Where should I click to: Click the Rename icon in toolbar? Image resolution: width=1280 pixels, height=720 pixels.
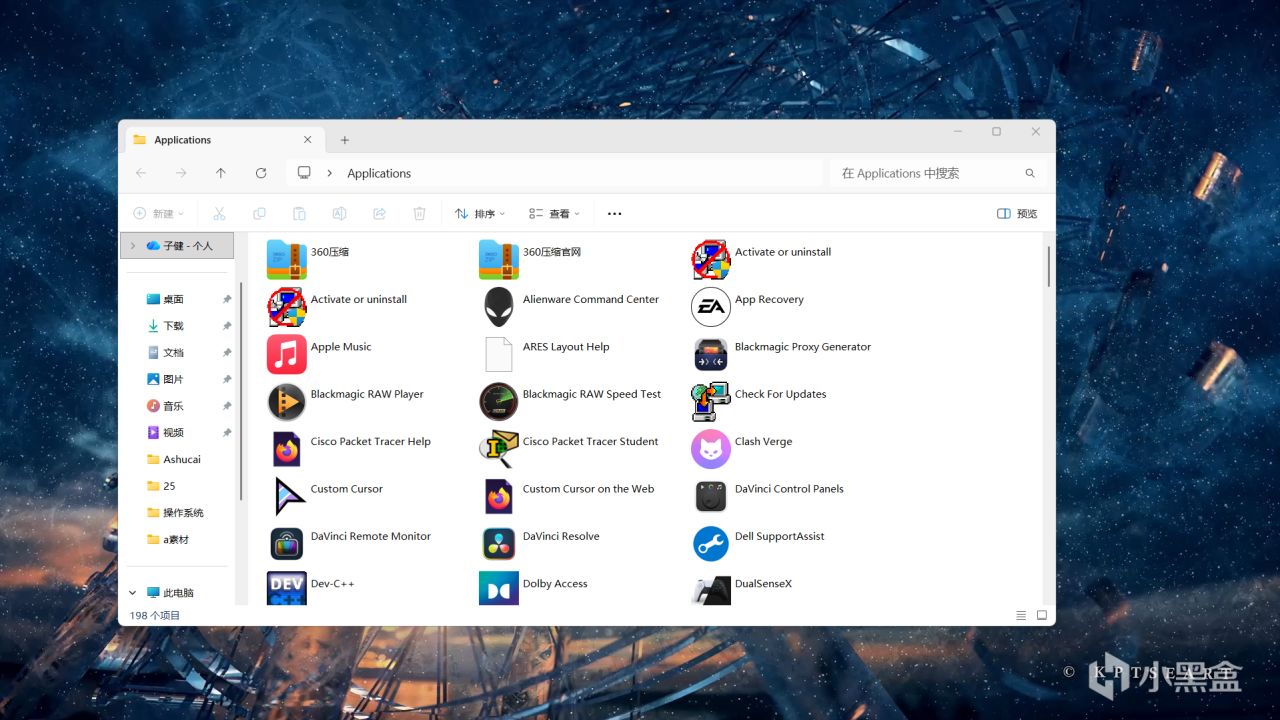[x=339, y=213]
